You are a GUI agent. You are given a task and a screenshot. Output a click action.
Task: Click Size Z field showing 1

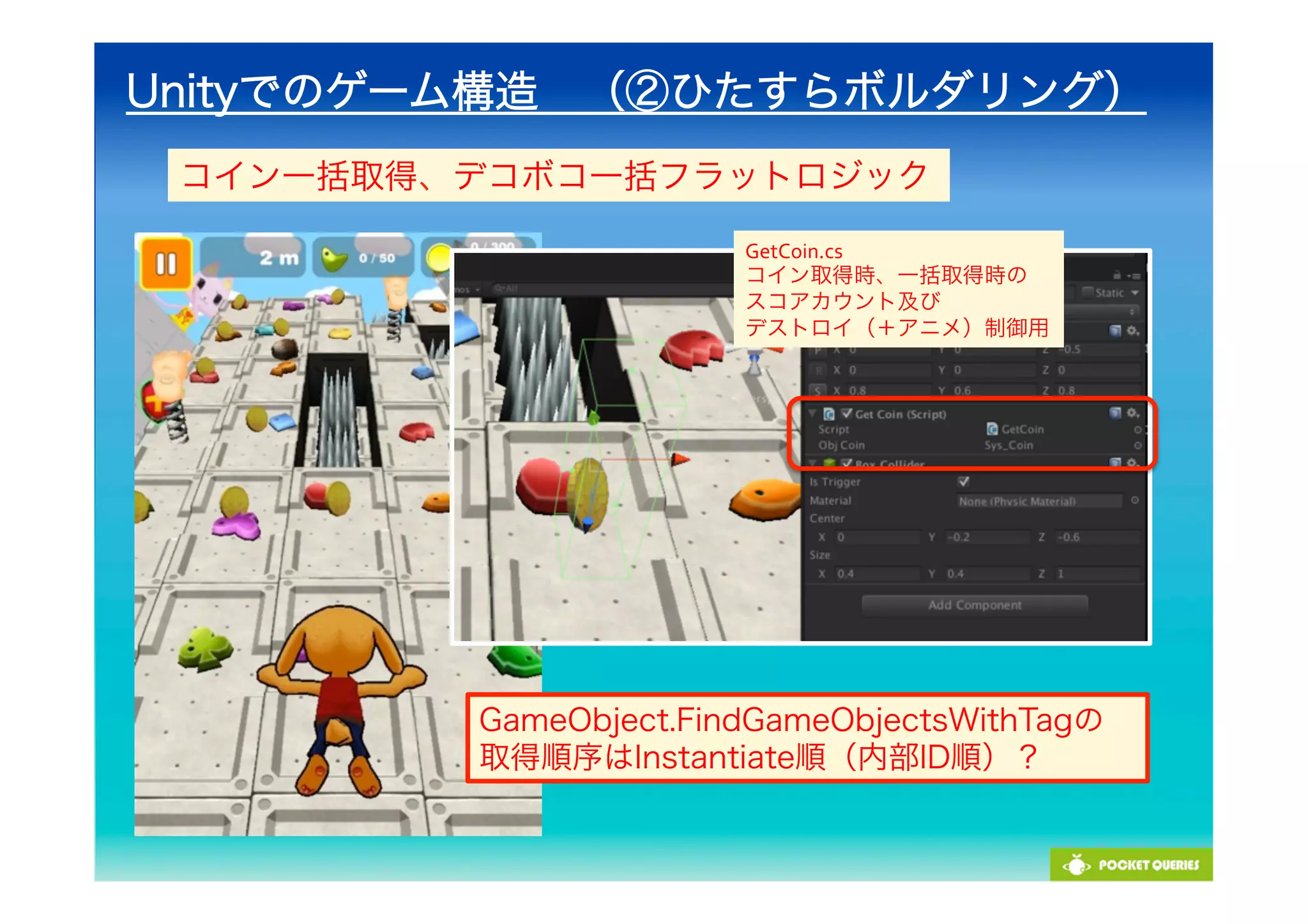tap(1097, 574)
